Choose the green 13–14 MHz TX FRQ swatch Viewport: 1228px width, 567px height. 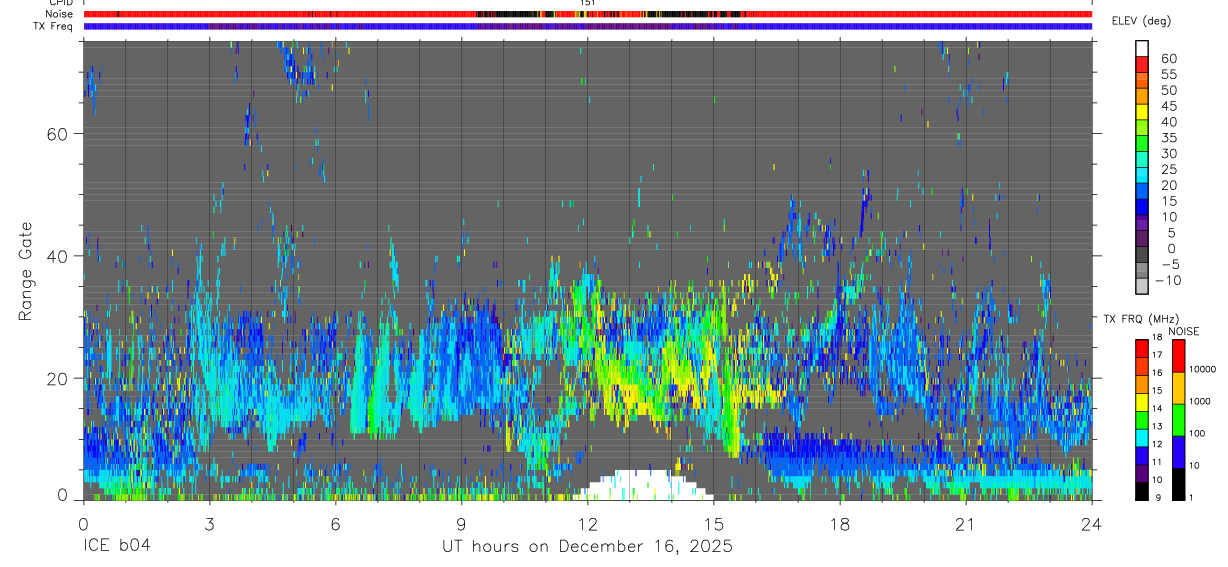pyautogui.click(x=1142, y=420)
